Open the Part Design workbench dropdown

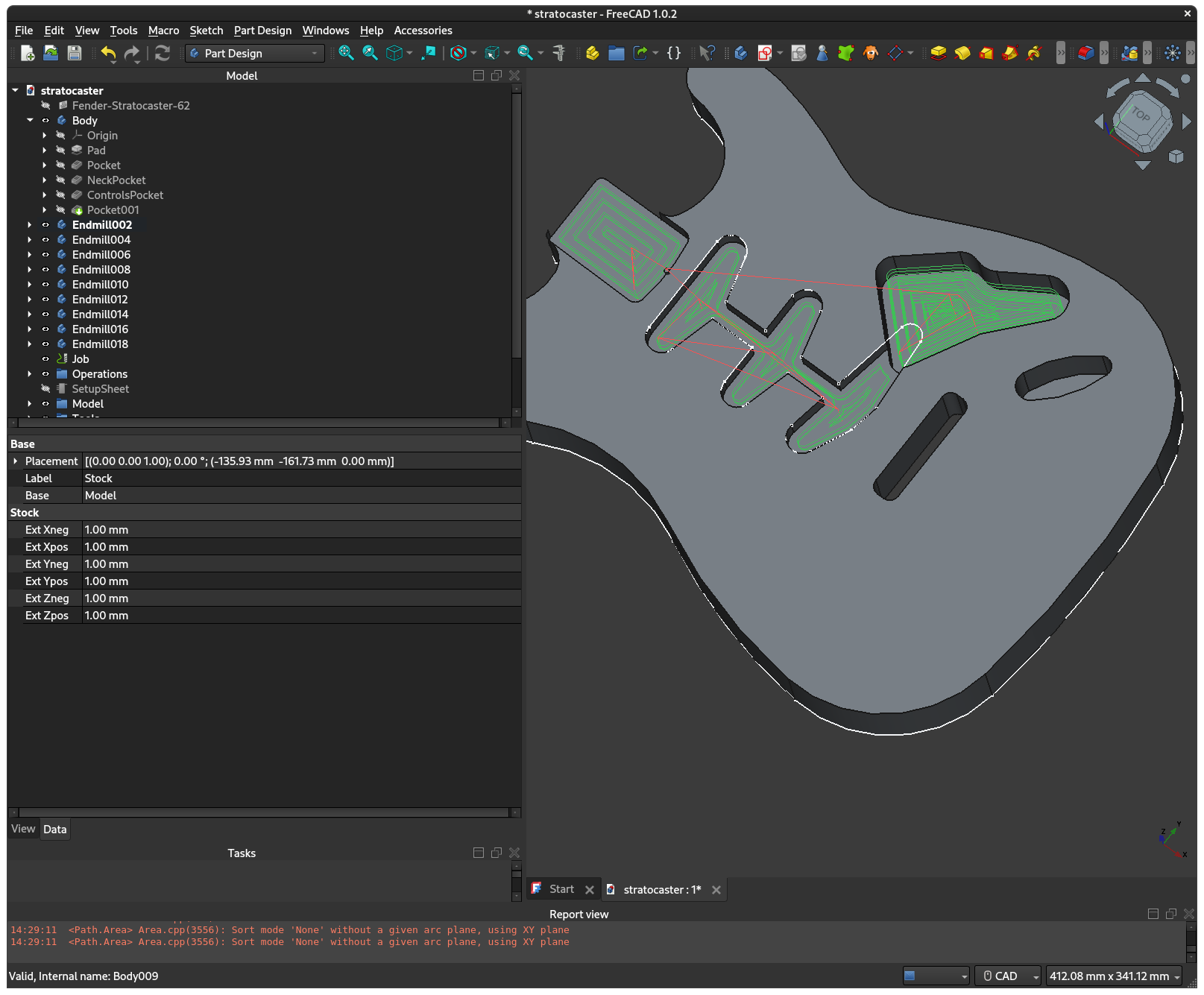tap(254, 54)
